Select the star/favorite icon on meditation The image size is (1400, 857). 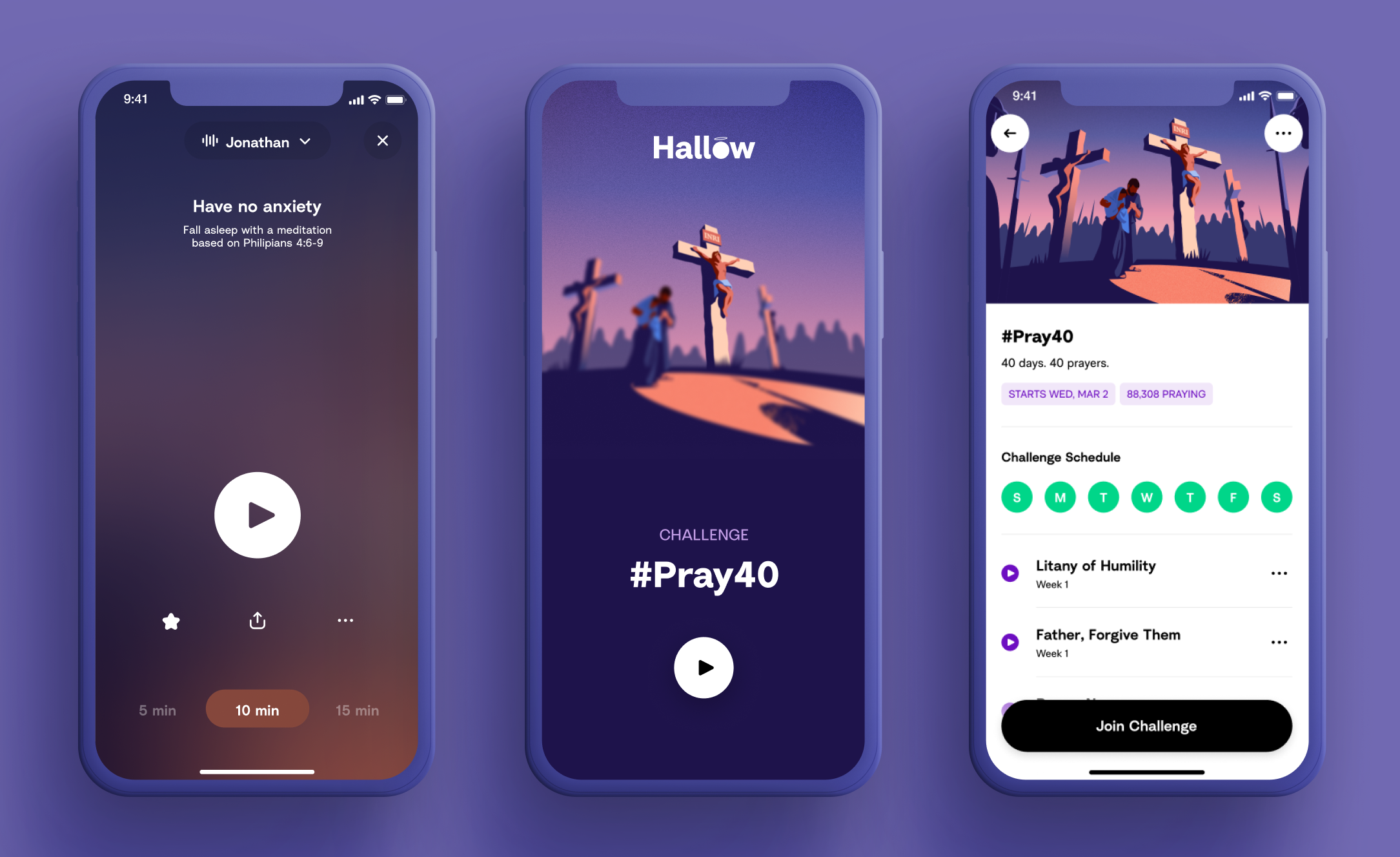[170, 621]
